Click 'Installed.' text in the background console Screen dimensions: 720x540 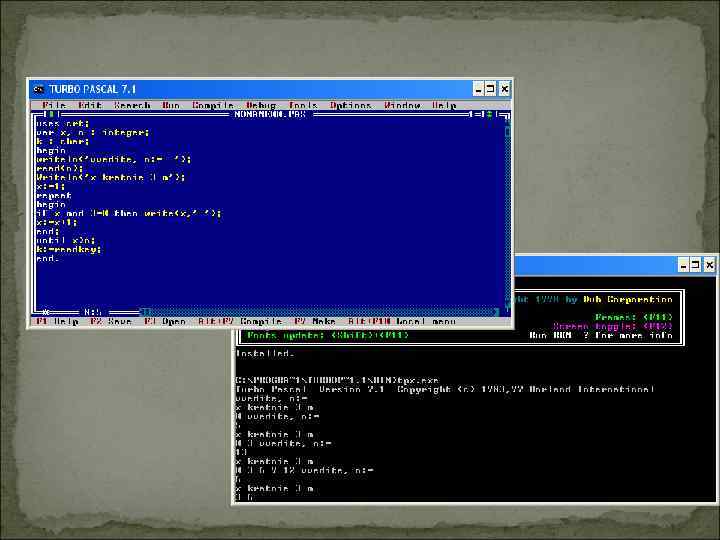point(264,353)
